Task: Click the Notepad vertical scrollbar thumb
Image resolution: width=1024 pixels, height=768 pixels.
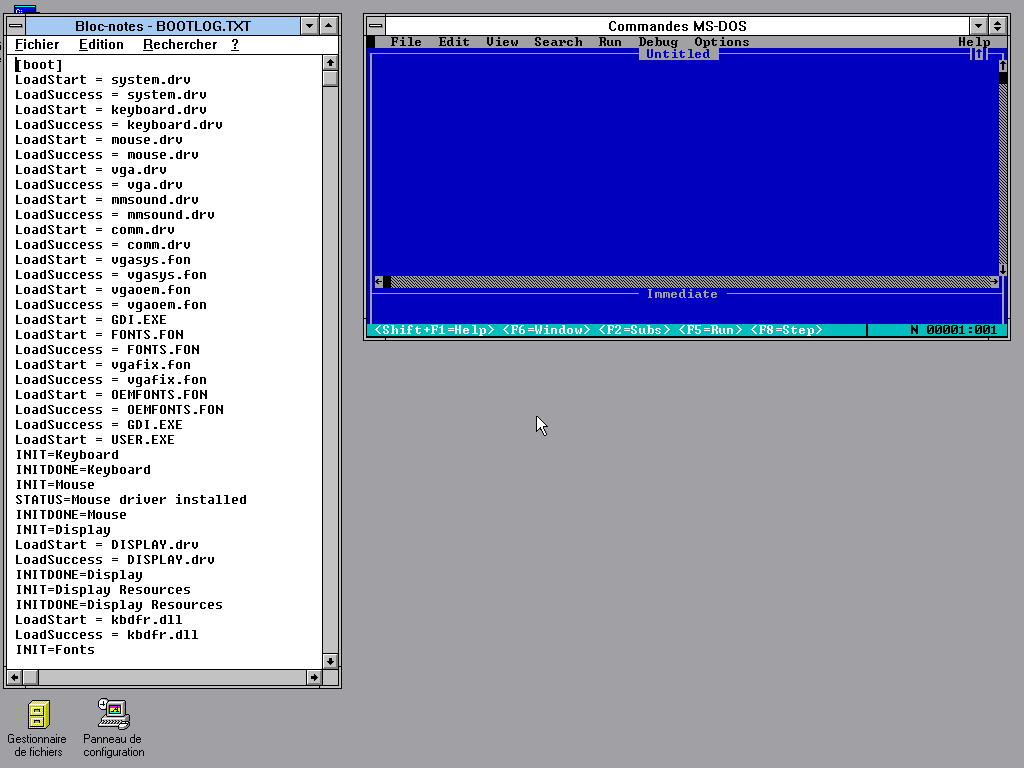Action: (330, 79)
